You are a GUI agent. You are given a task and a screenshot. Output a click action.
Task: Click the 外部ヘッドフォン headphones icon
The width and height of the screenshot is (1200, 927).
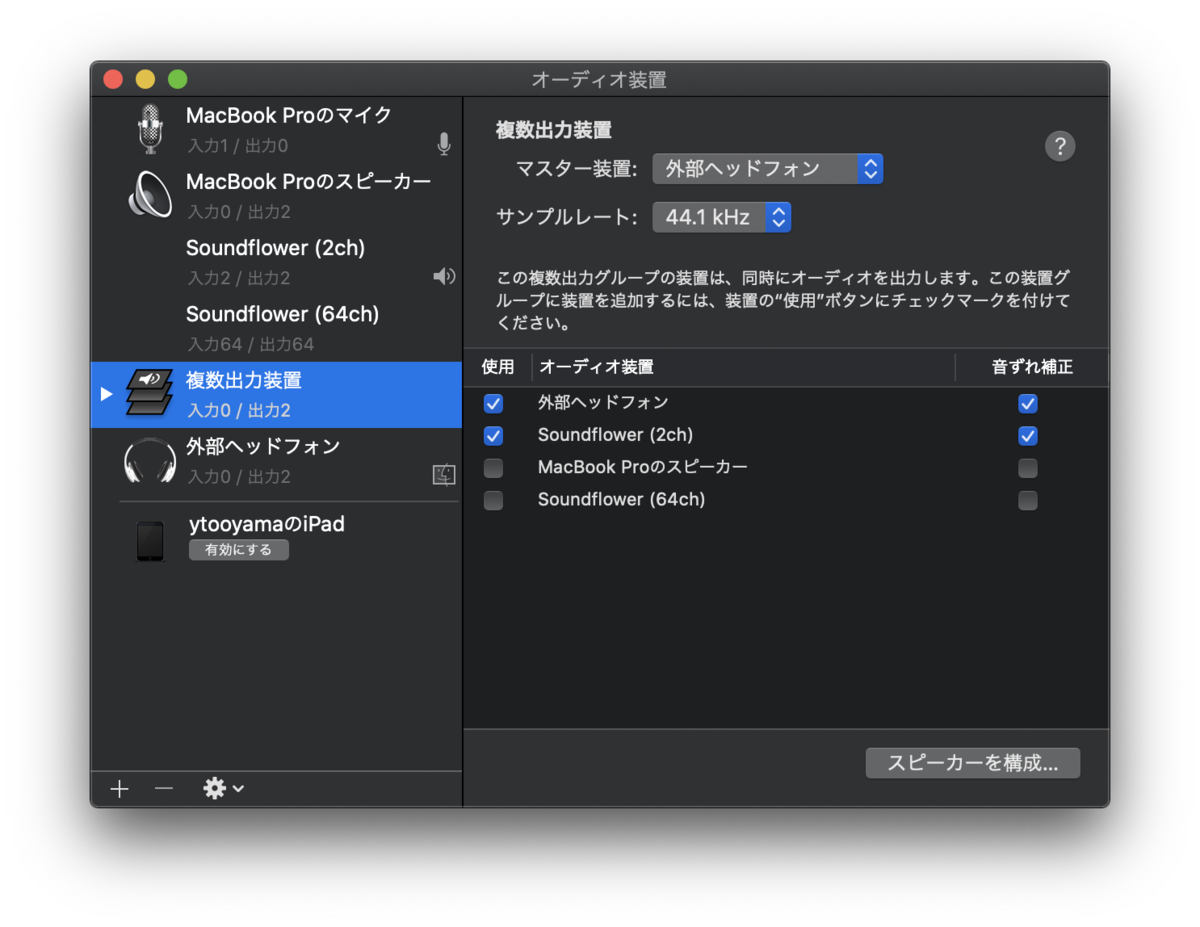(149, 460)
